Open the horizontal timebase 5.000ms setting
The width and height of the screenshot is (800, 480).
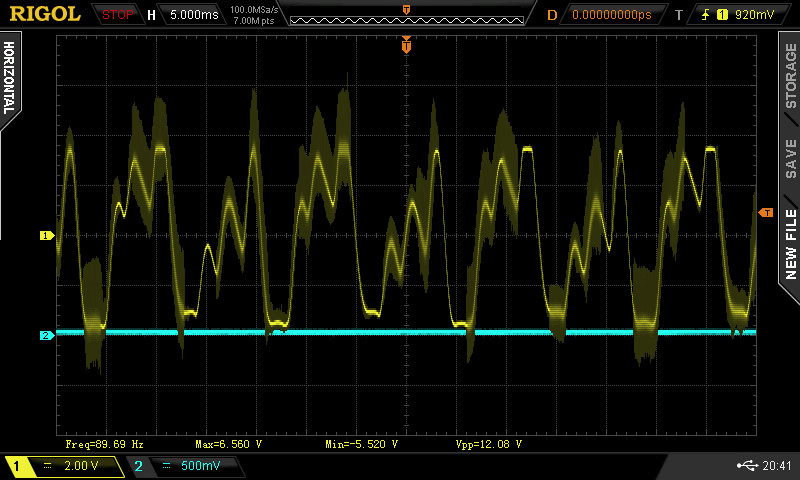point(193,15)
